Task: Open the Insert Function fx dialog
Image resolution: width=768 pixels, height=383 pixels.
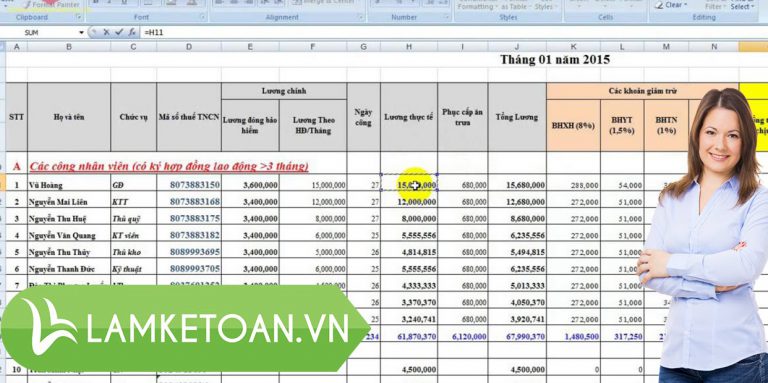Action: pyautogui.click(x=132, y=32)
